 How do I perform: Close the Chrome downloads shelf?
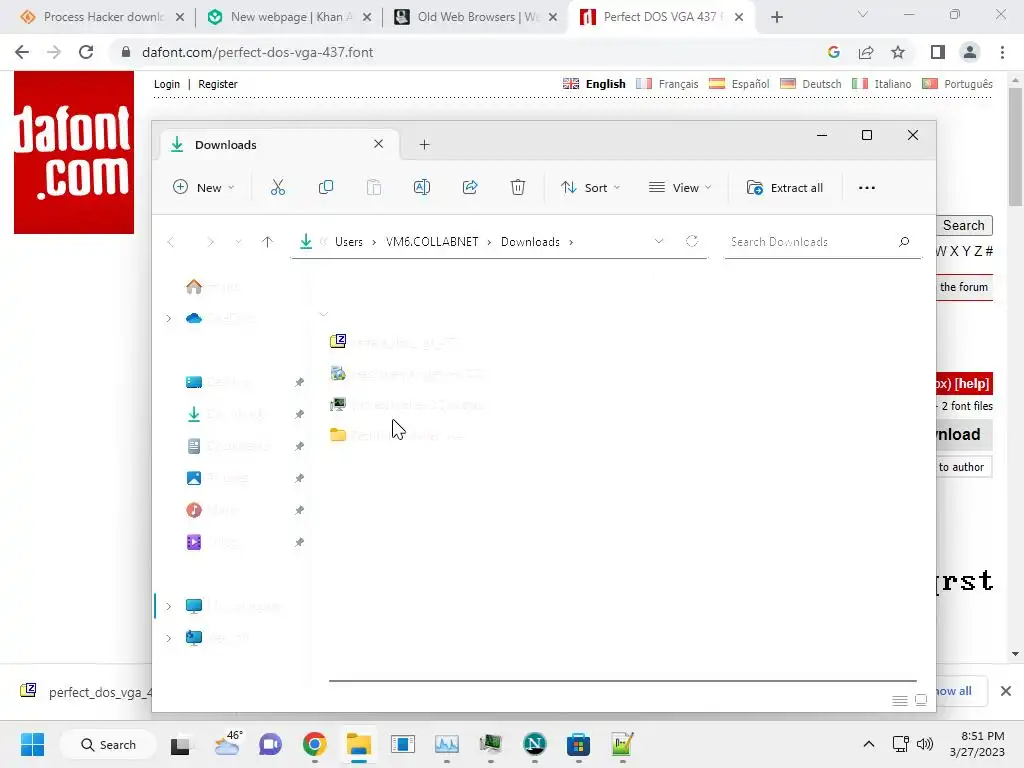tap(1006, 691)
